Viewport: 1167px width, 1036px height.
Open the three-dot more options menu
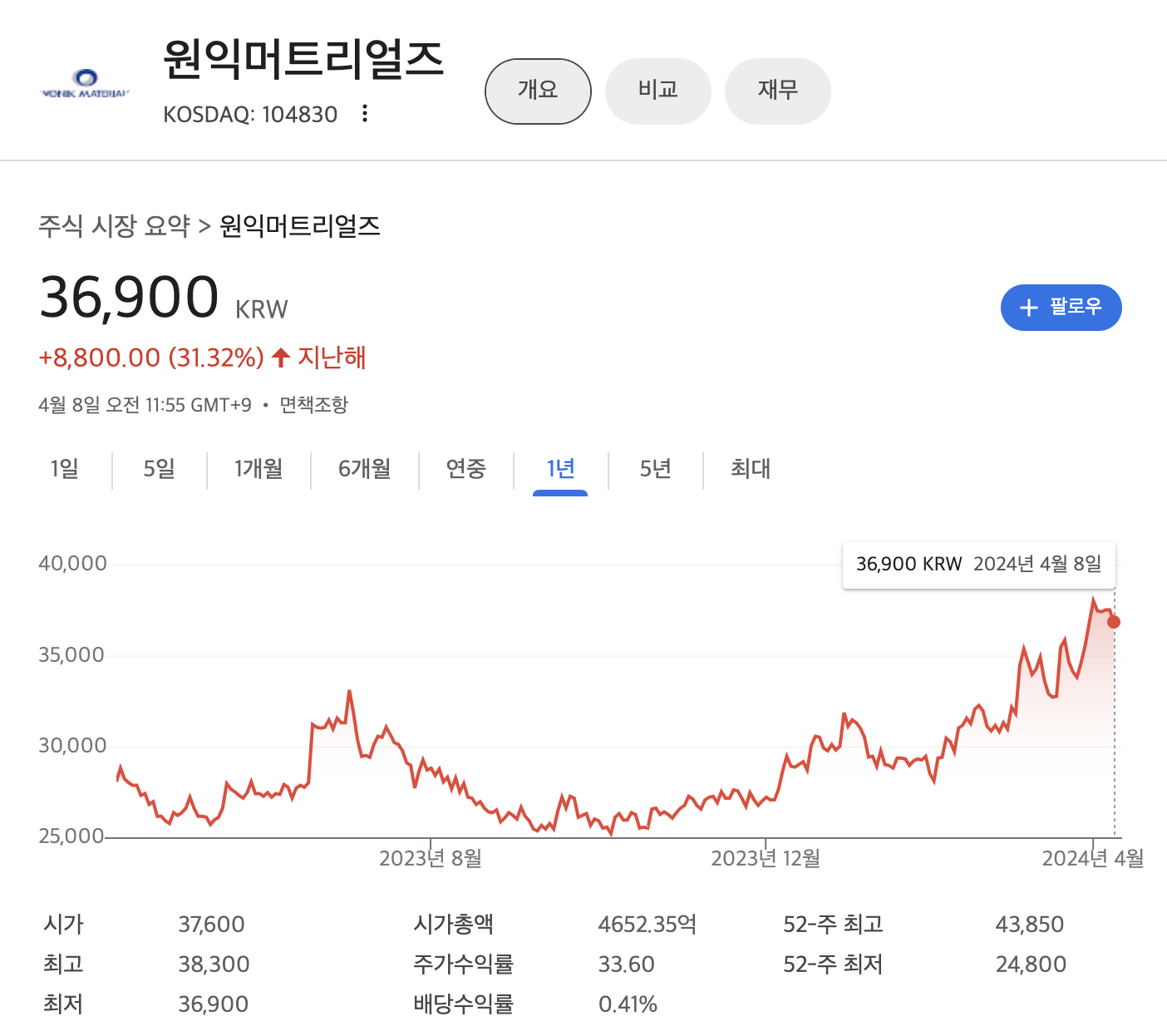[x=365, y=114]
